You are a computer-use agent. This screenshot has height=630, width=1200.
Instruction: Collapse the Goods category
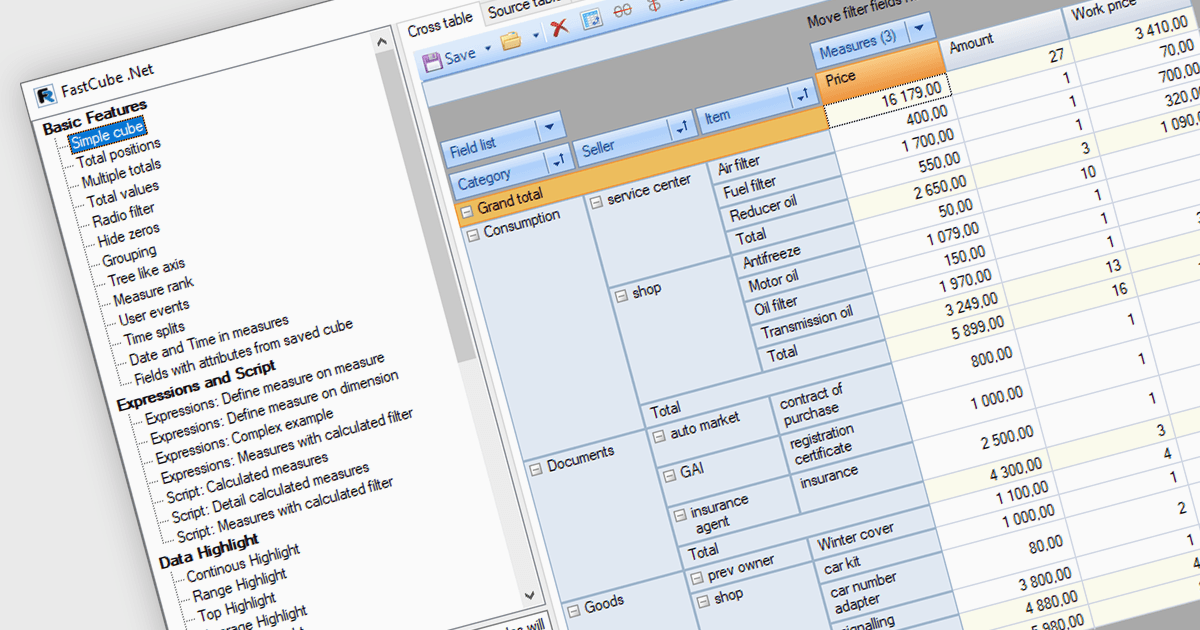[572, 611]
